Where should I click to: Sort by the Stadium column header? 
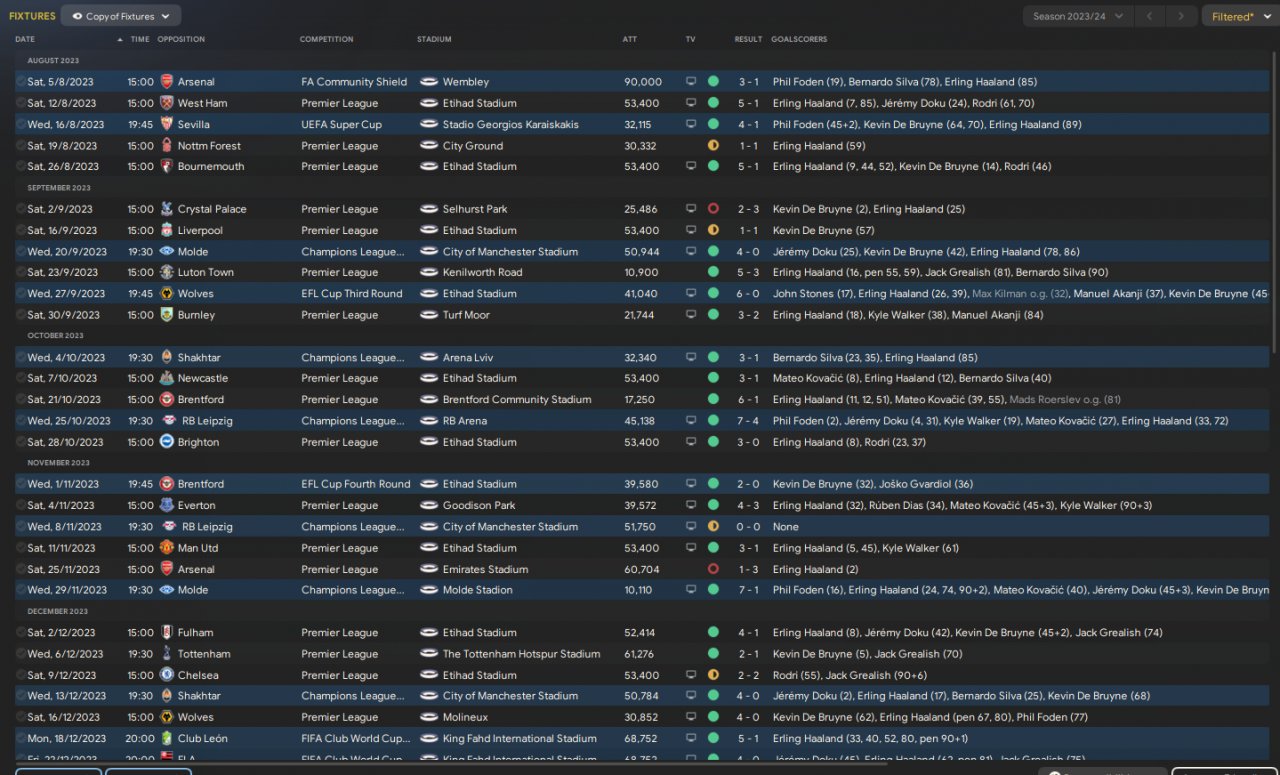click(x=434, y=39)
